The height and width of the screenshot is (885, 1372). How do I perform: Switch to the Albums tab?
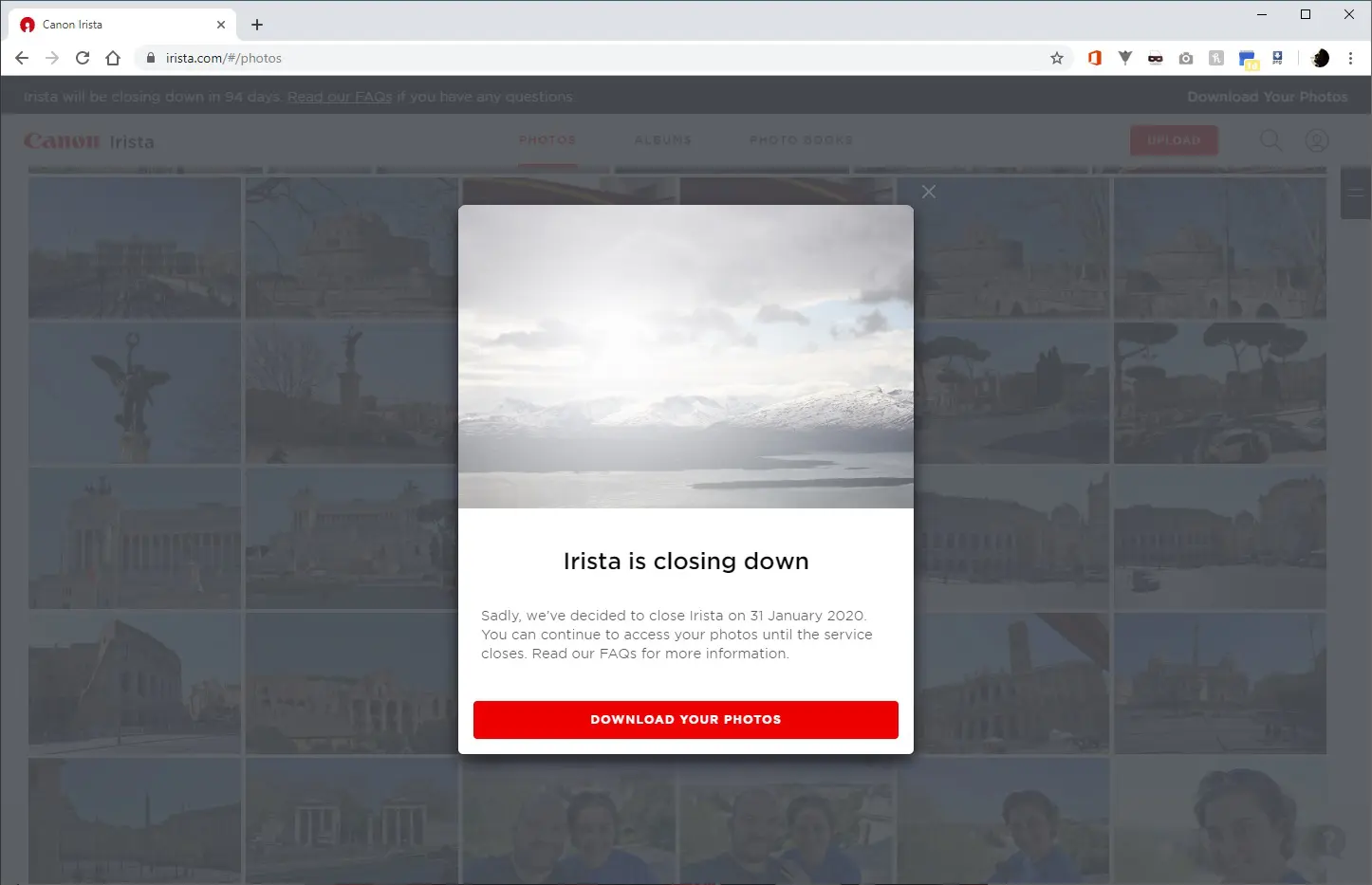(663, 140)
